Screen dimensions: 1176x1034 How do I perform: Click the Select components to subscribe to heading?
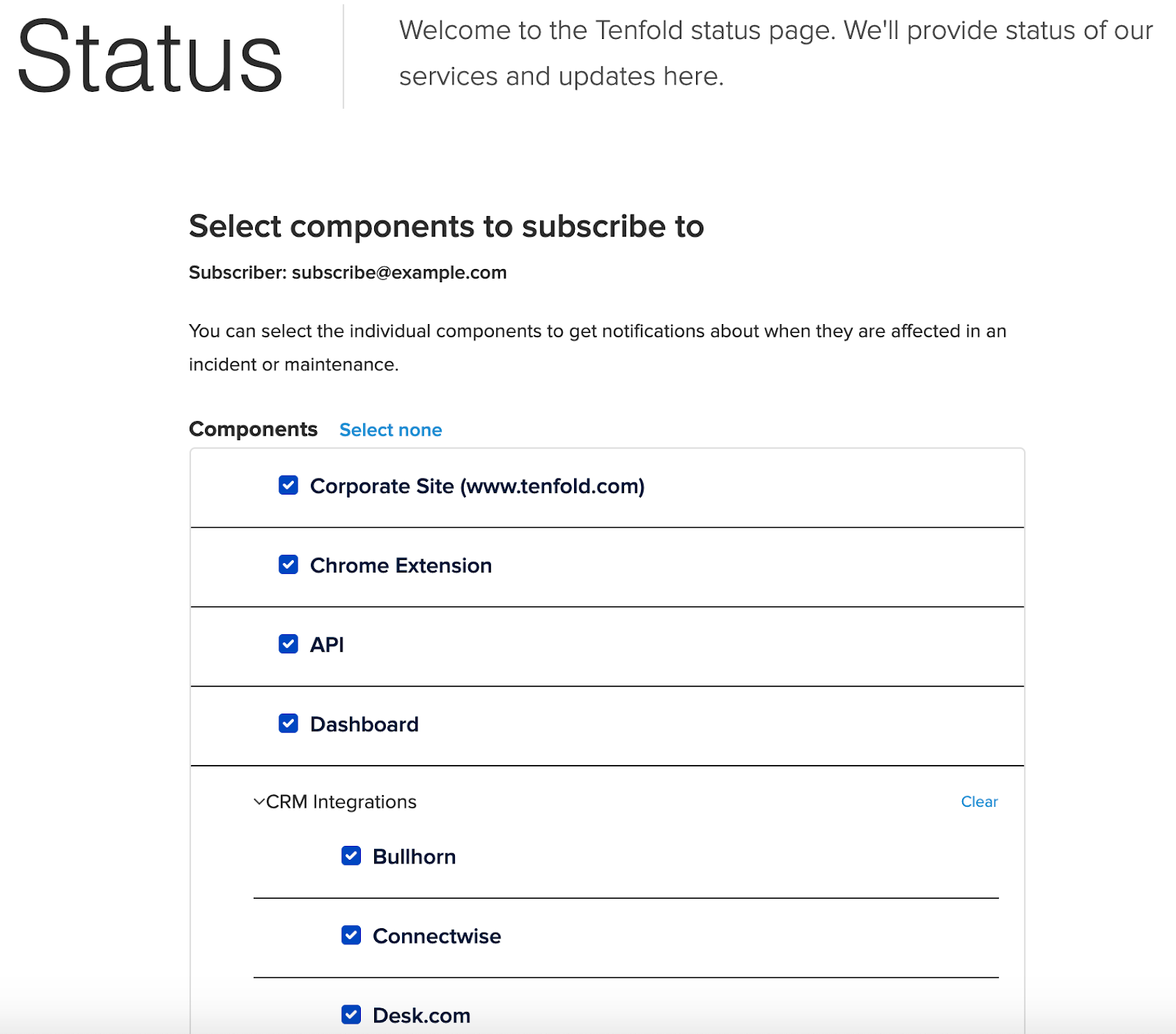[446, 226]
